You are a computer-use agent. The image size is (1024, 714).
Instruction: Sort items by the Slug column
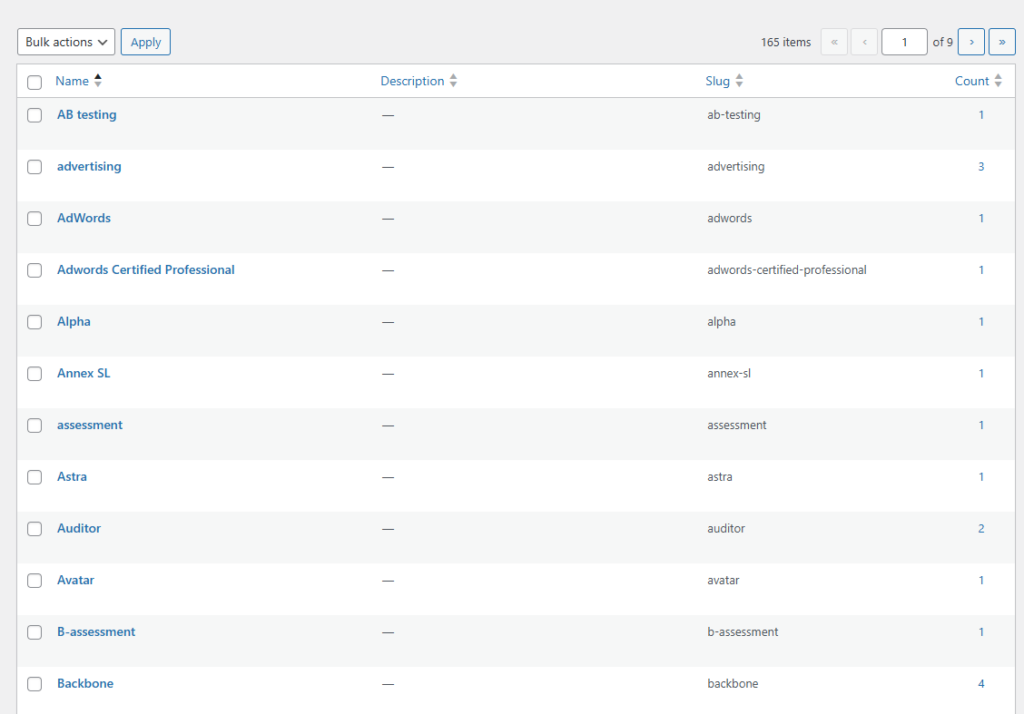point(718,80)
